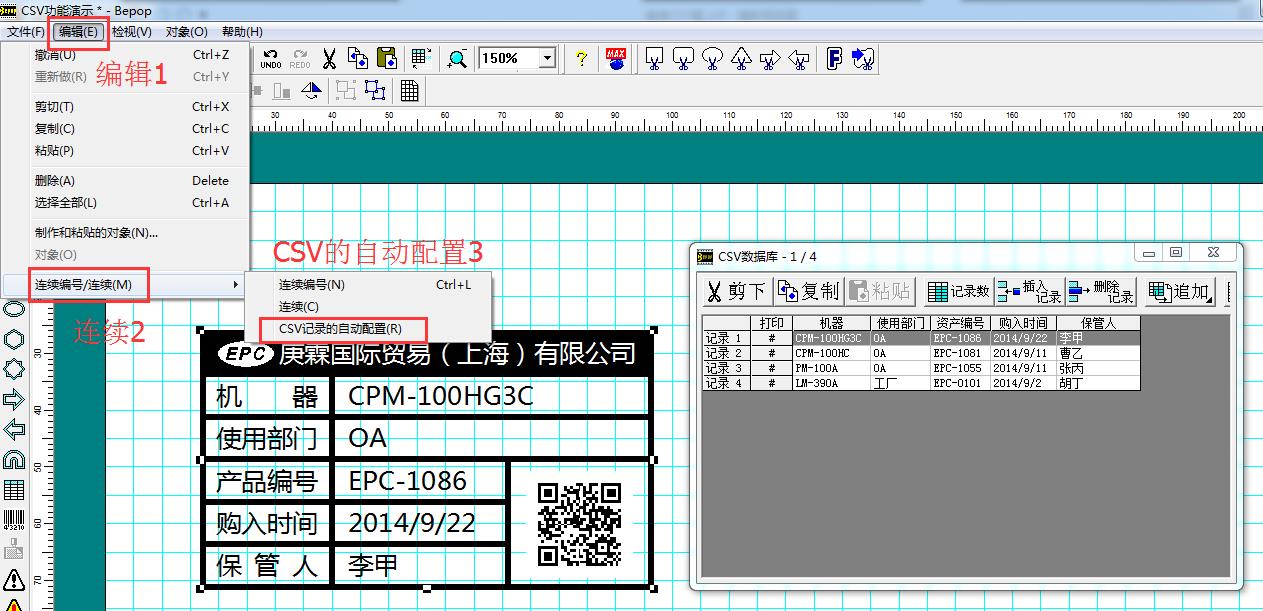Select the barcode tool in left toolbar

tap(14, 519)
